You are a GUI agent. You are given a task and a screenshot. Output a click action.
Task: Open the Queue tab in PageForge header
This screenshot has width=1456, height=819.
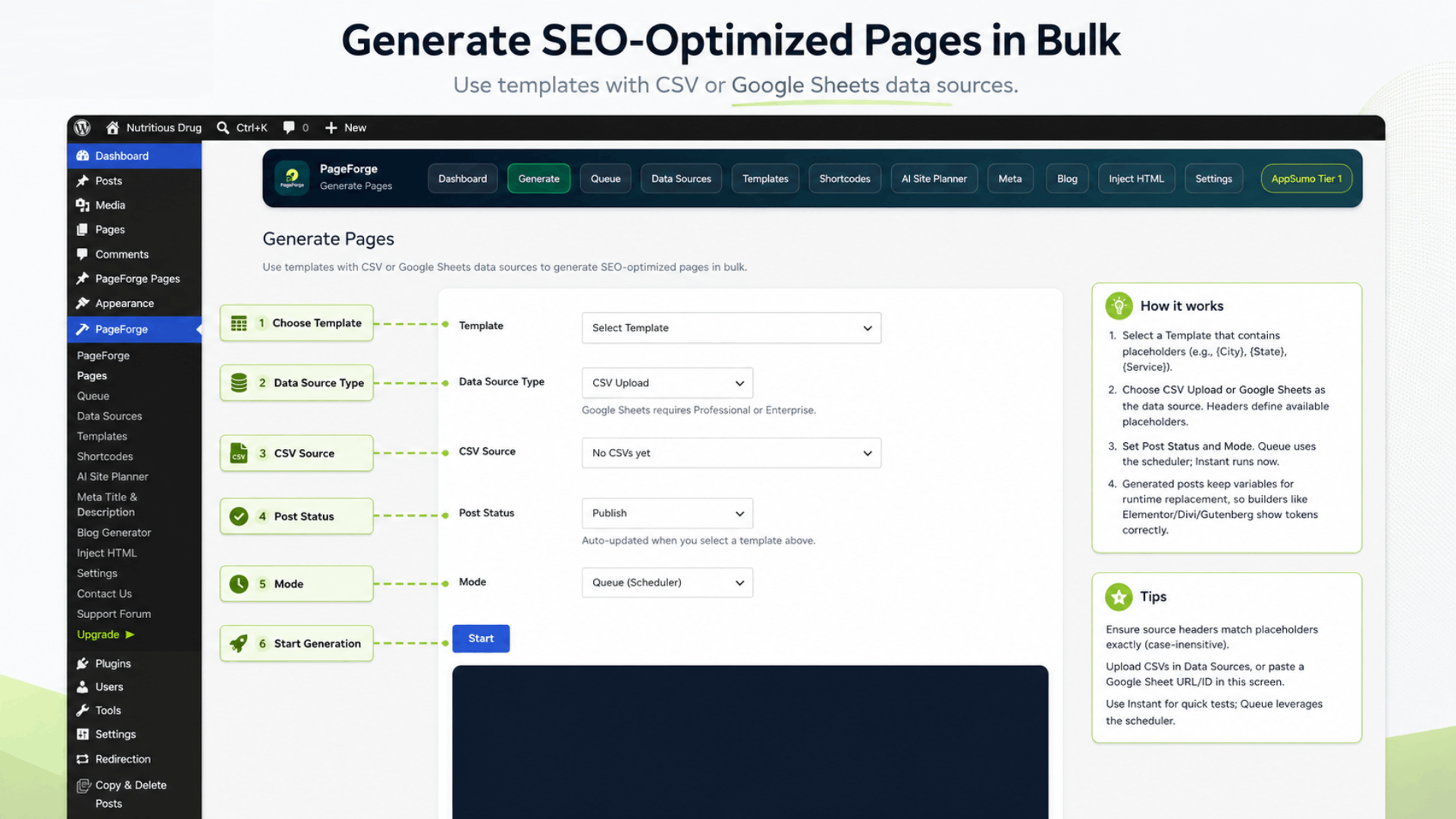coord(605,178)
